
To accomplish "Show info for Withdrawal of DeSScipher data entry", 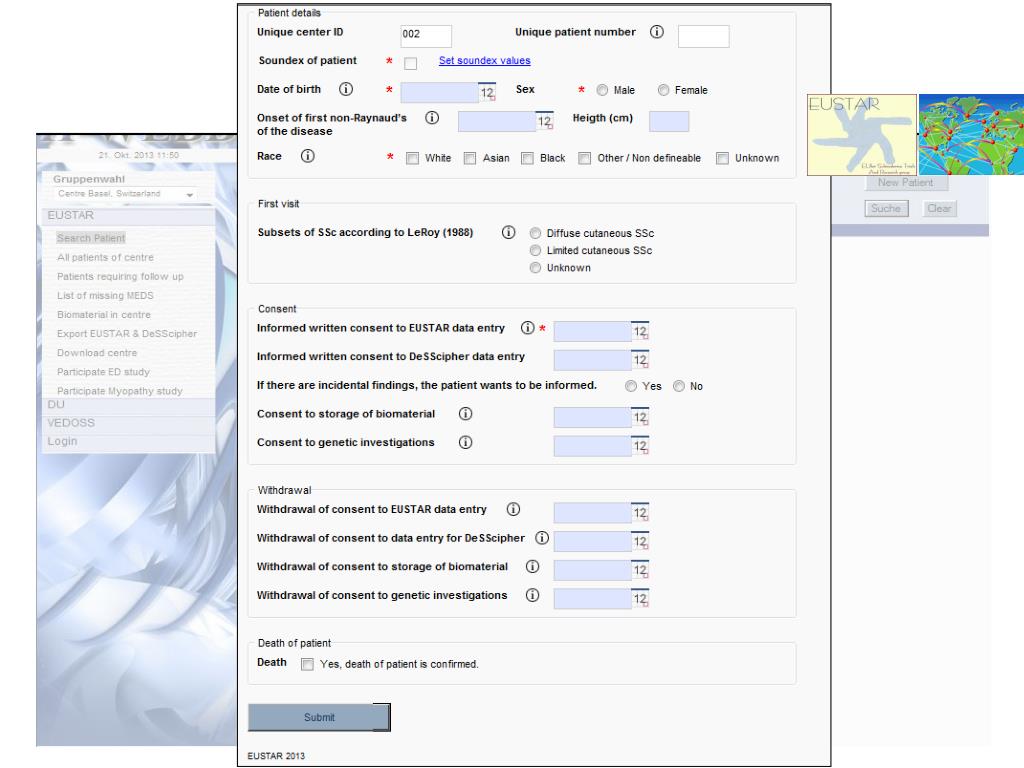I will point(541,538).
